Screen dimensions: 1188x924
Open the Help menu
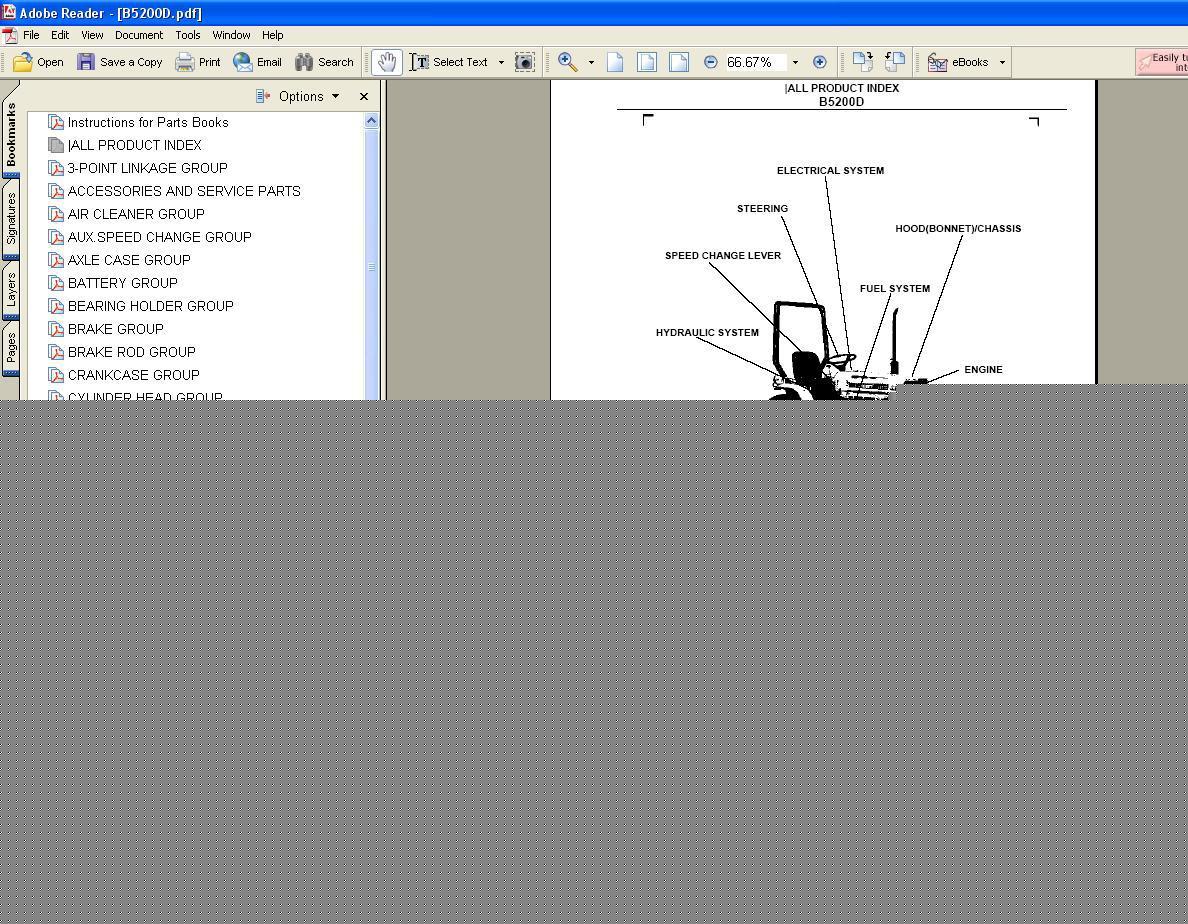point(273,36)
